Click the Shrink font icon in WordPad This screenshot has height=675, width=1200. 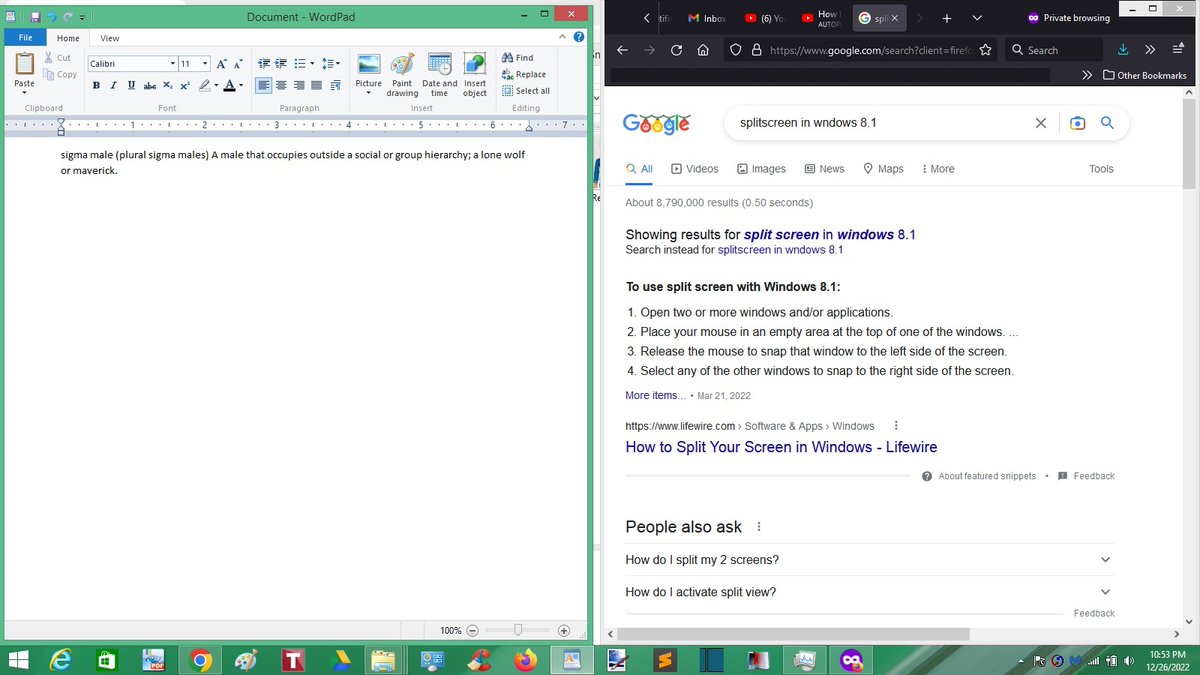237,63
